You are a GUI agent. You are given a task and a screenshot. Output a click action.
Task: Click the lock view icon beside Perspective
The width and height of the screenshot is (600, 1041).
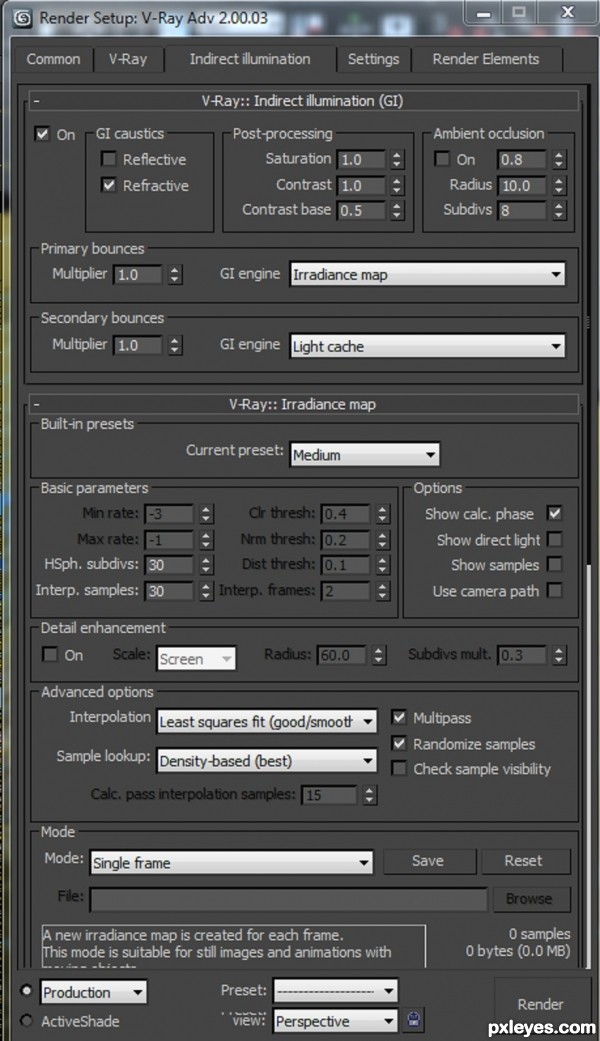coord(413,1020)
